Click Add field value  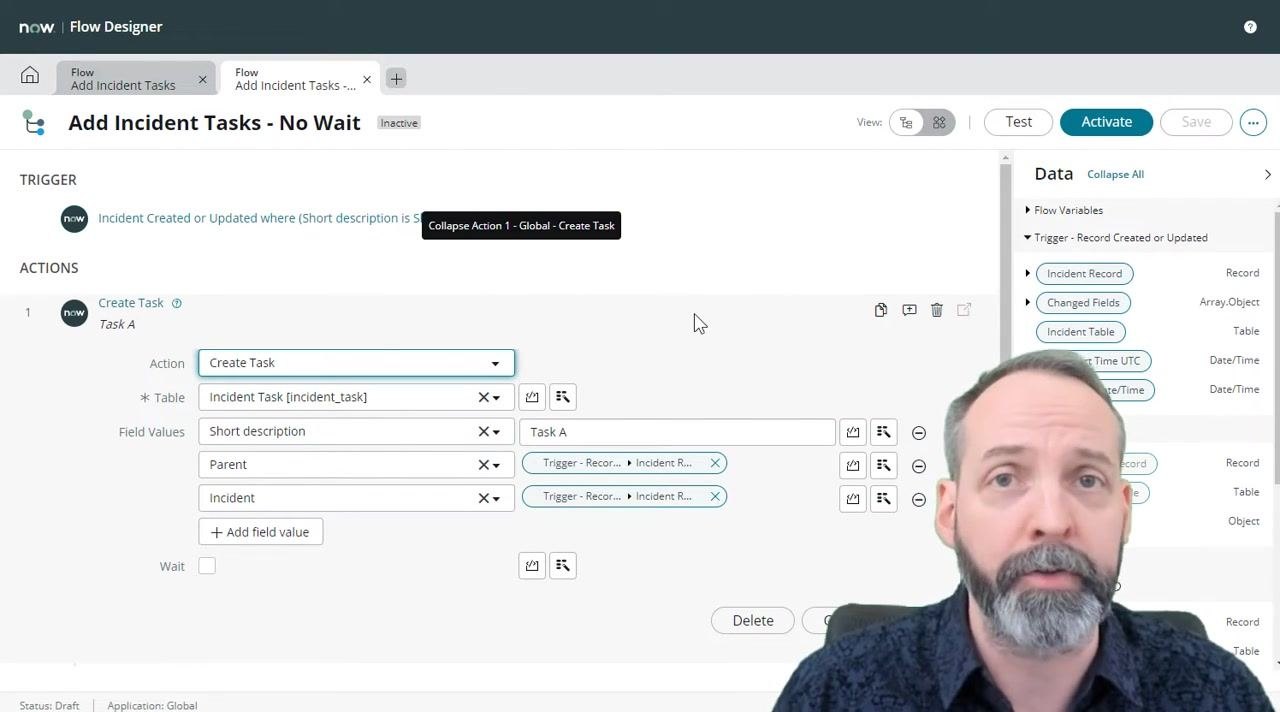tap(261, 532)
